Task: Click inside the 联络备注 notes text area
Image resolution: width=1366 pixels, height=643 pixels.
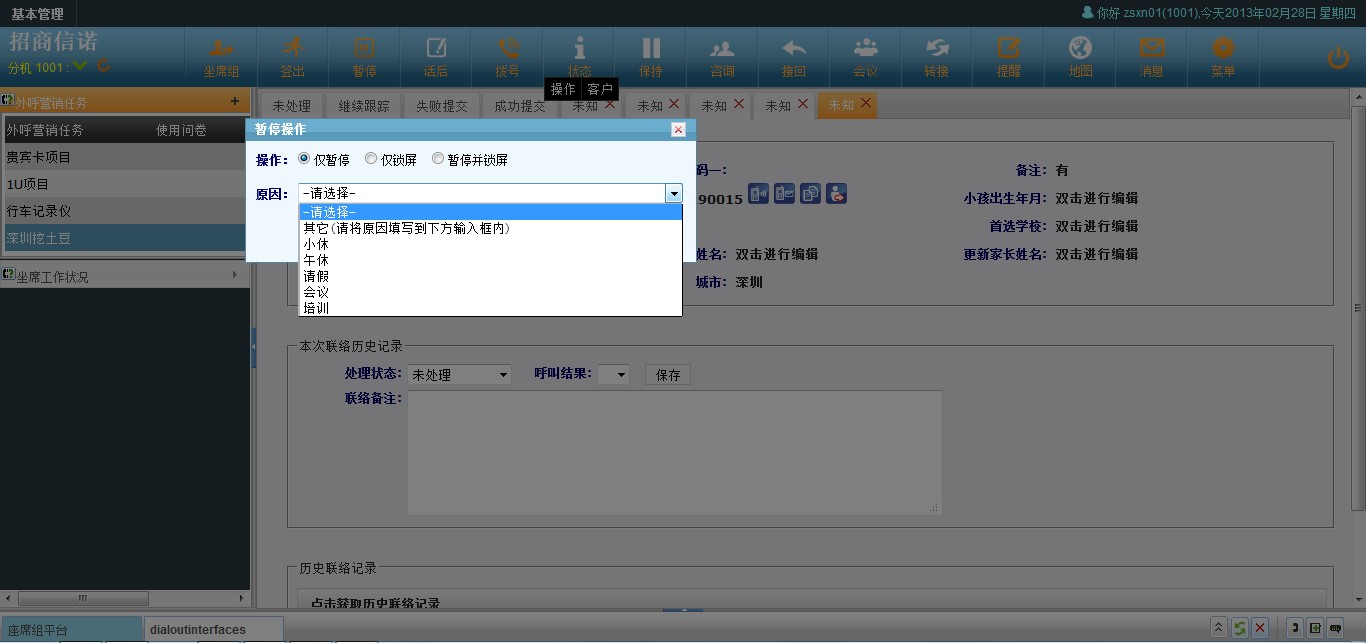Action: 674,452
